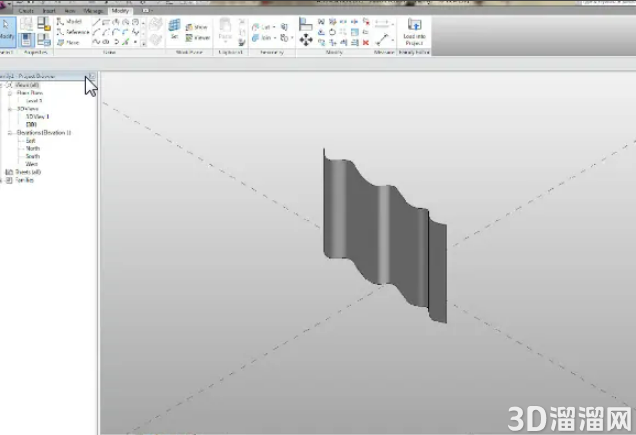Click the Offset tool icon
Image resolution: width=636 pixels, height=435 pixels.
(321, 32)
